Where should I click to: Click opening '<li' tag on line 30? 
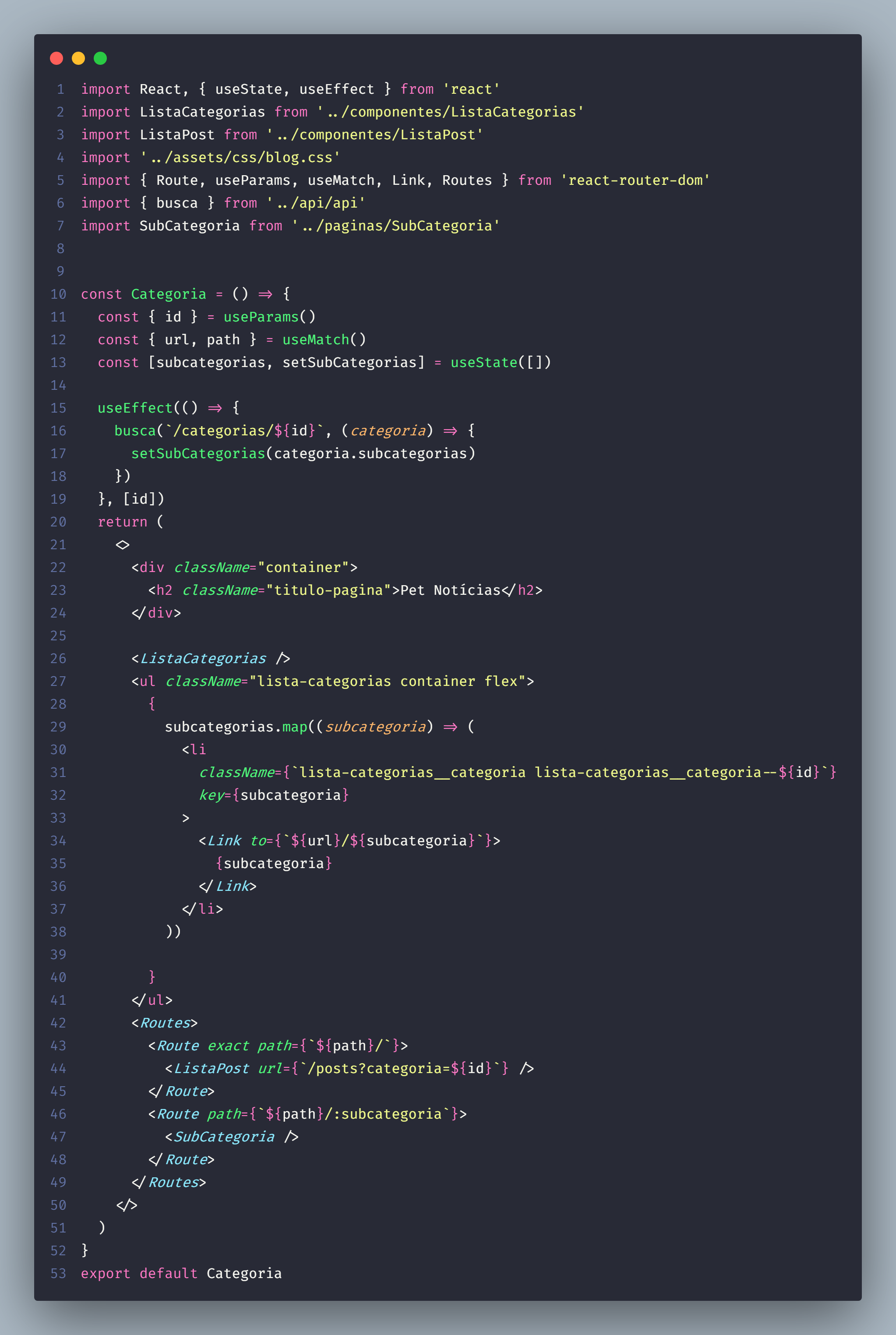tap(194, 750)
